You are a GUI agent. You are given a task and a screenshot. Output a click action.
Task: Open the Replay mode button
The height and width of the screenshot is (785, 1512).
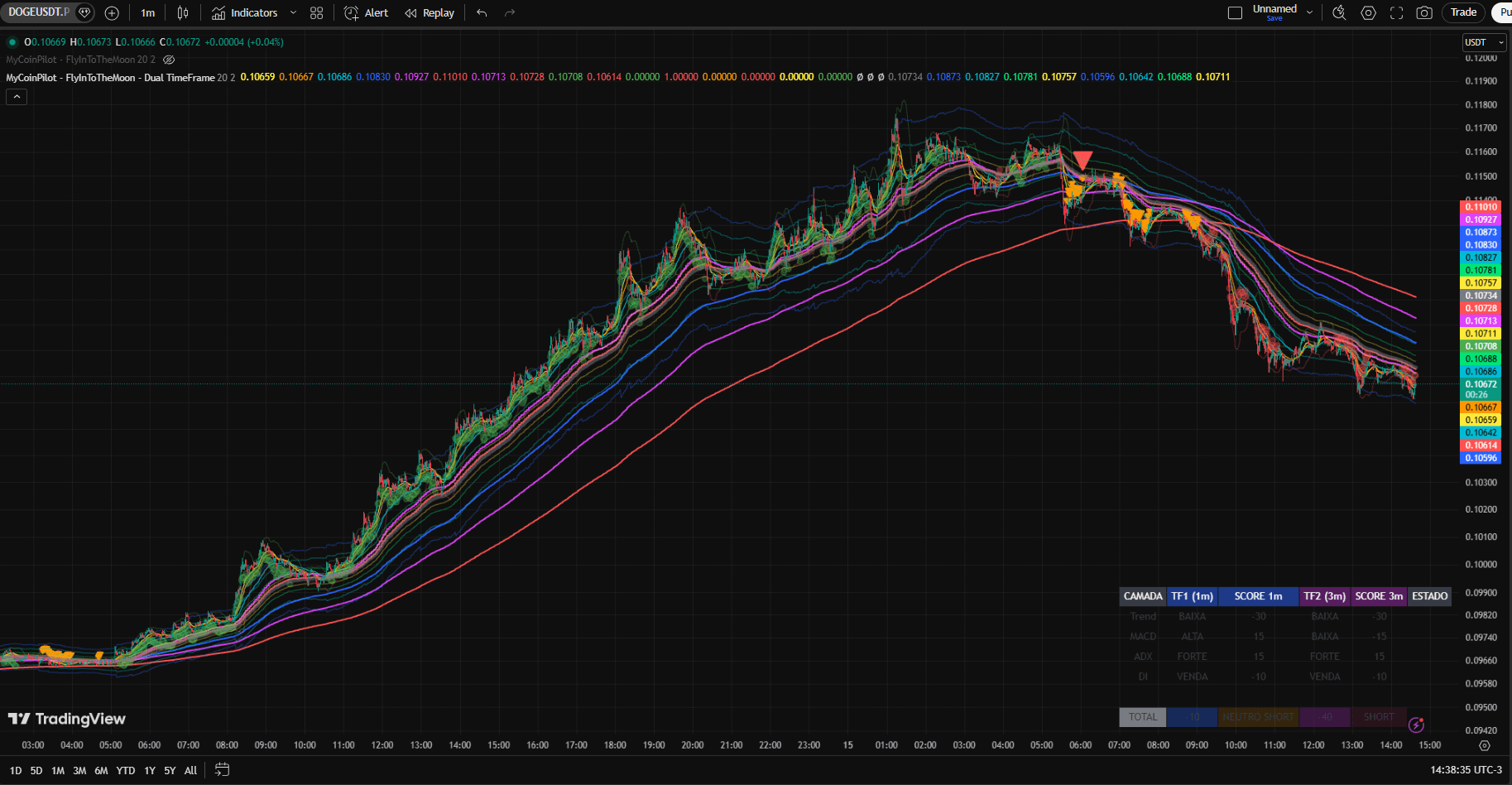coord(430,13)
